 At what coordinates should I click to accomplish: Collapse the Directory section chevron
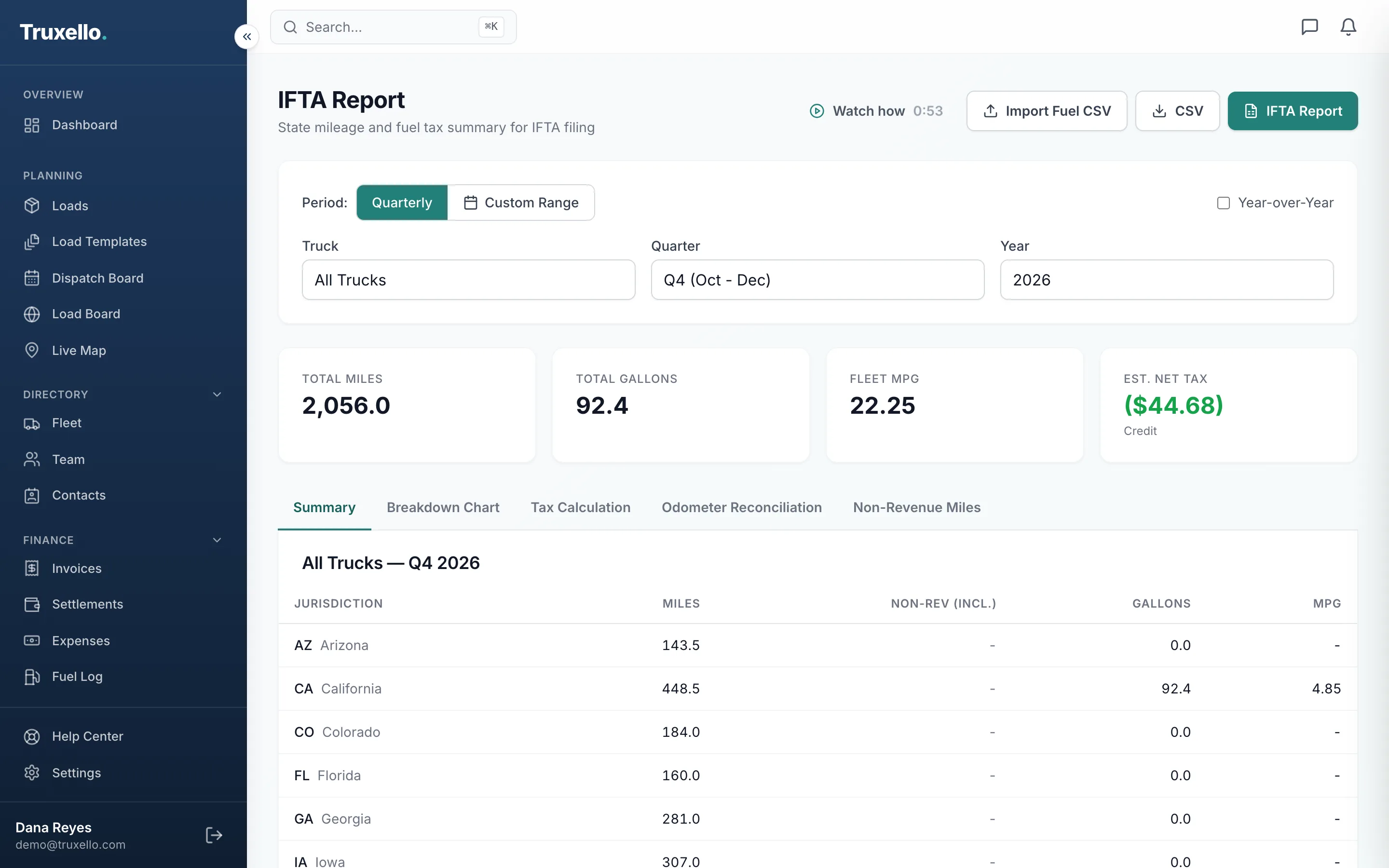(x=217, y=394)
